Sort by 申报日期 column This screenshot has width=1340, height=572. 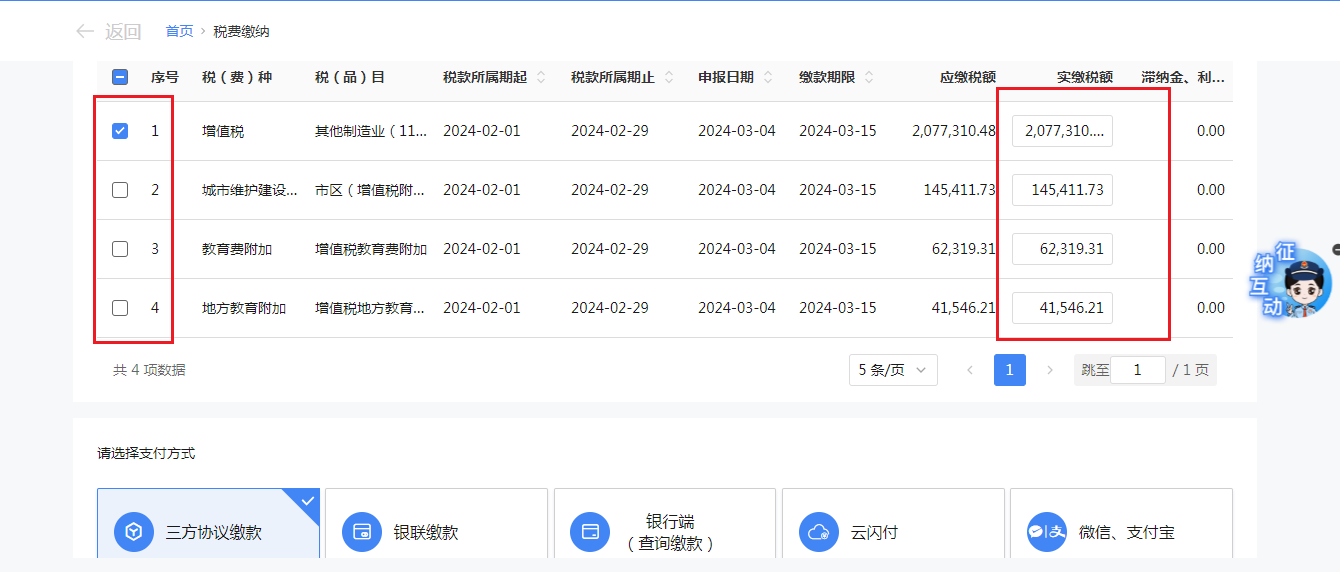click(769, 77)
